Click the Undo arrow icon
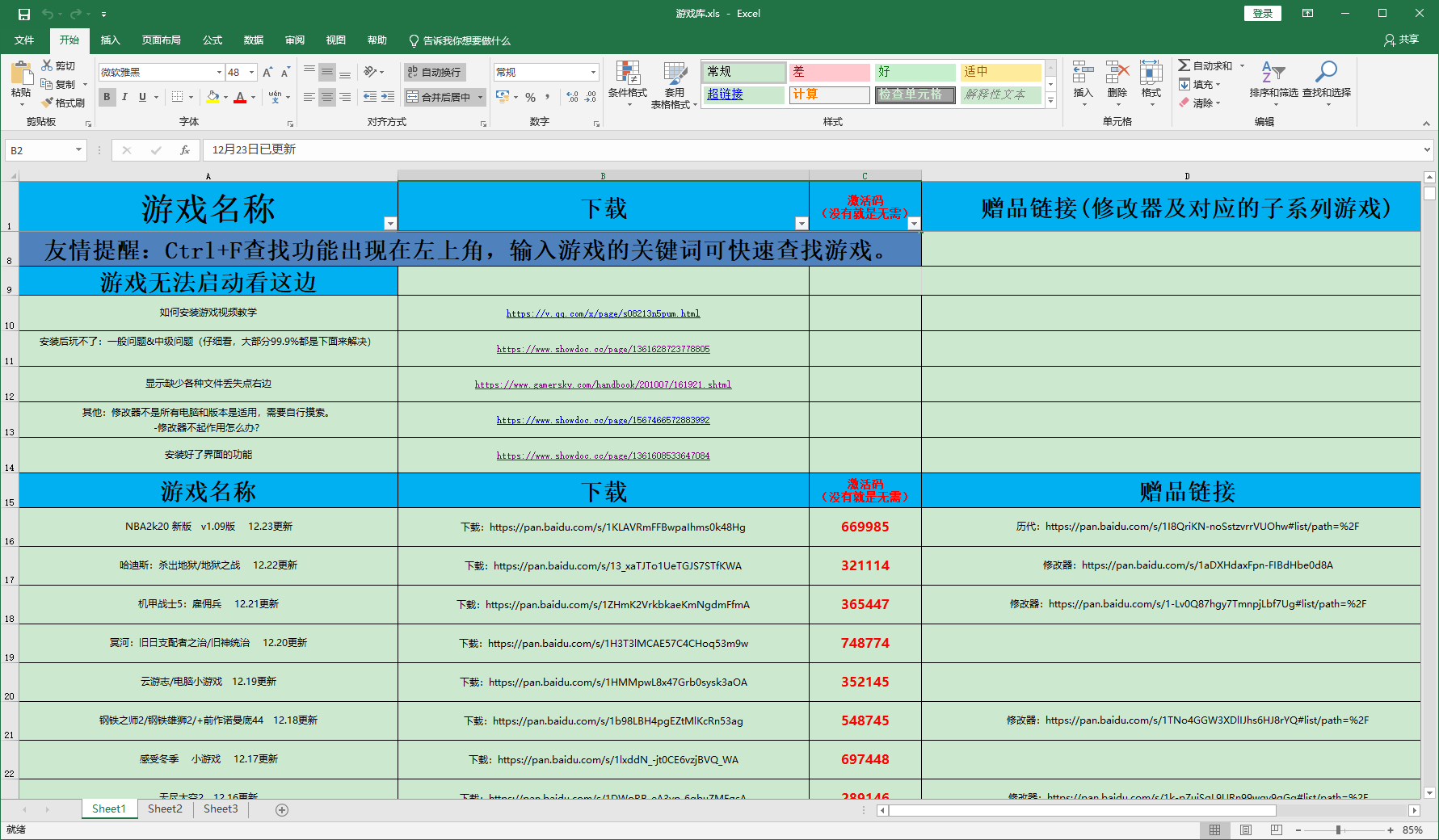The image size is (1439, 840). pos(48,14)
